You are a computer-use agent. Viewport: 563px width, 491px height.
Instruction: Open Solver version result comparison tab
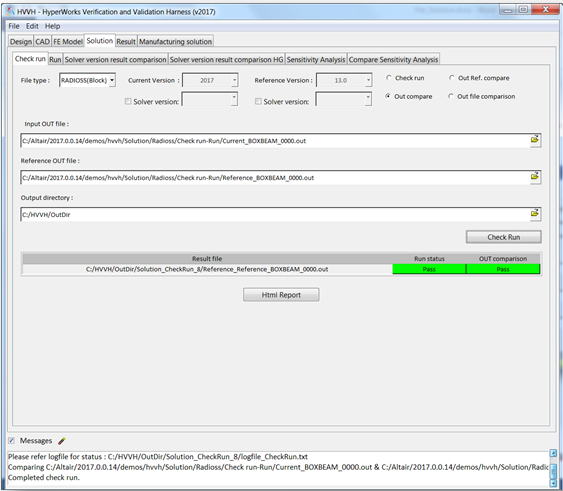(116, 59)
